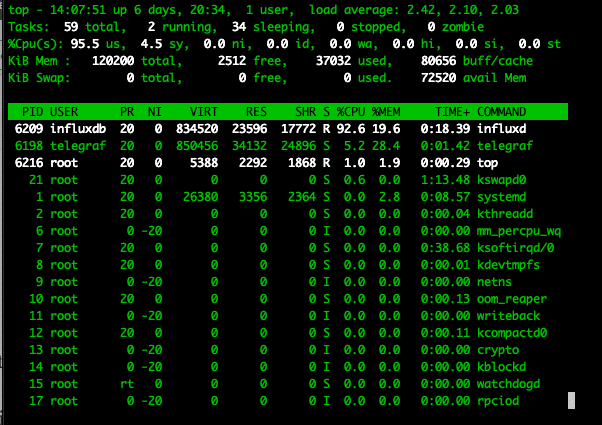Click the 28.4 memory percentage value
The image size is (602, 425).
(x=386, y=146)
